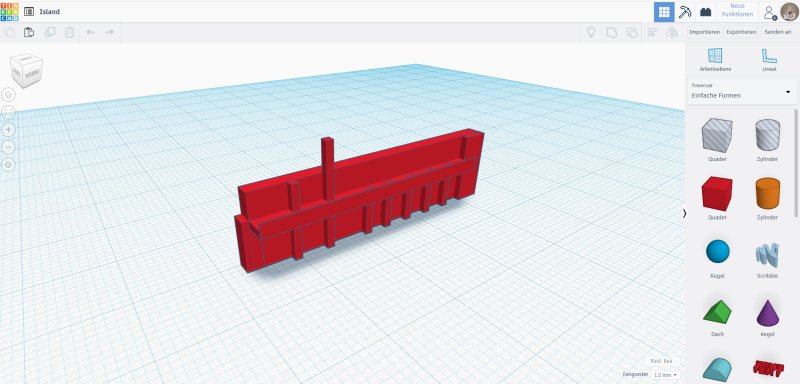Open the Einfache Formen shapes dropdown
The height and width of the screenshot is (384, 800).
741,92
